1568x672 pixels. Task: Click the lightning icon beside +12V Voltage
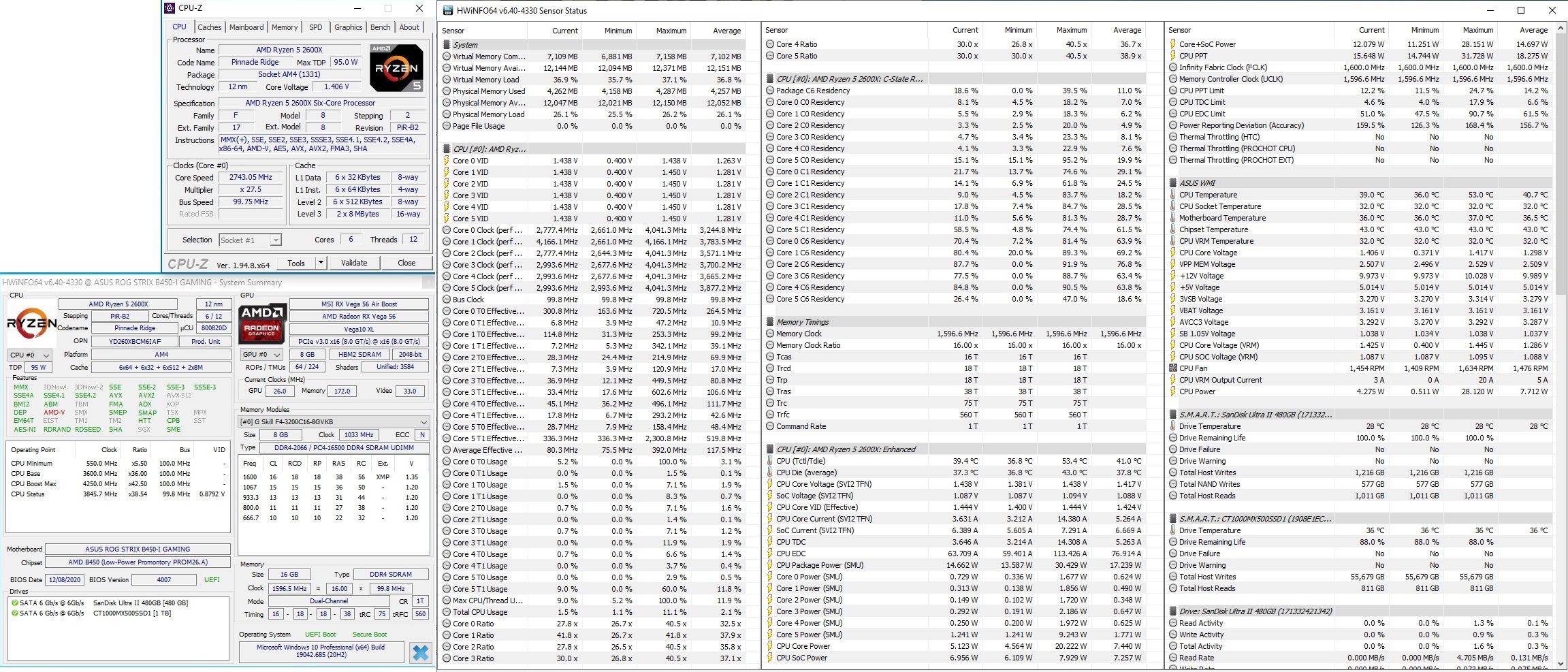pos(1173,276)
